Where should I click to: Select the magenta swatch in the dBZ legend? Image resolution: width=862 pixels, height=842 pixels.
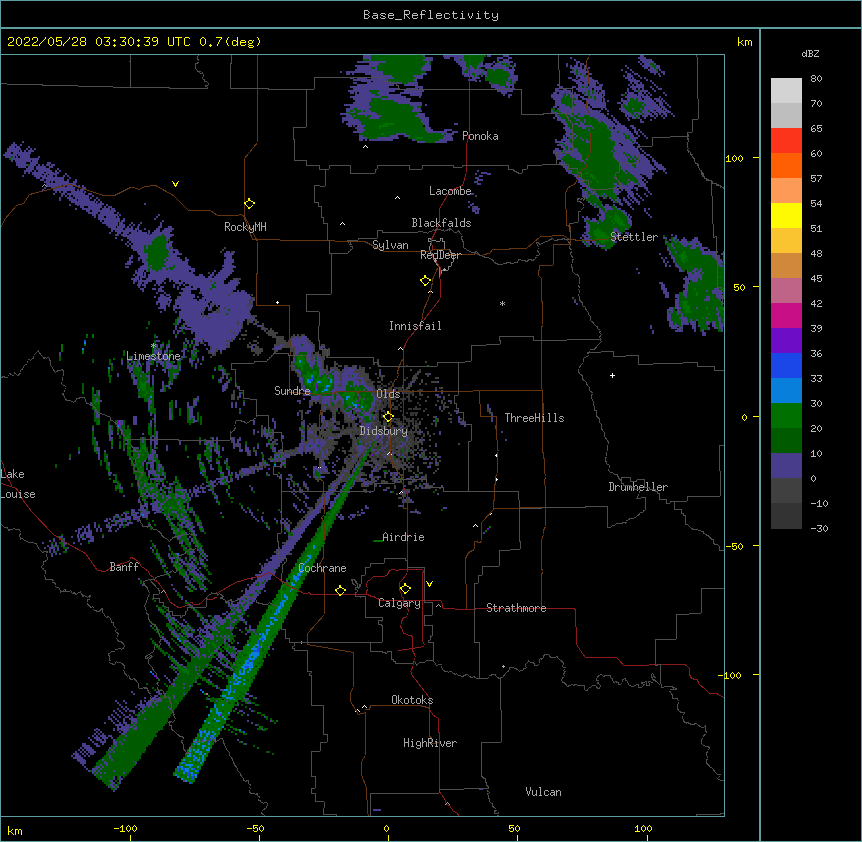coord(786,315)
